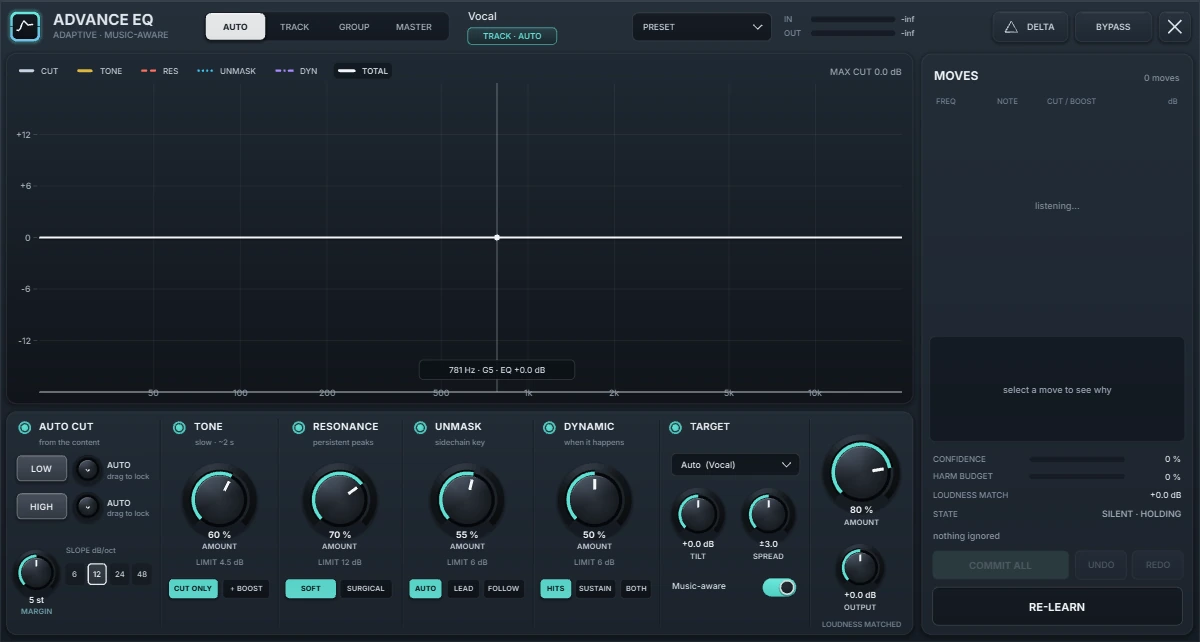Expand the HIGH cut frequency chevron
The height and width of the screenshot is (642, 1200).
(x=87, y=507)
